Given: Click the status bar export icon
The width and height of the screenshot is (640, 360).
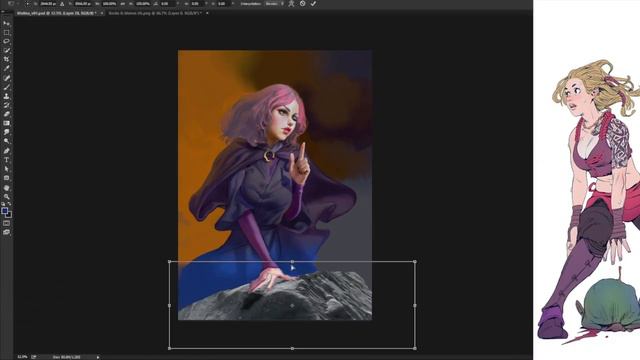Looking at the screenshot, I should (34, 357).
